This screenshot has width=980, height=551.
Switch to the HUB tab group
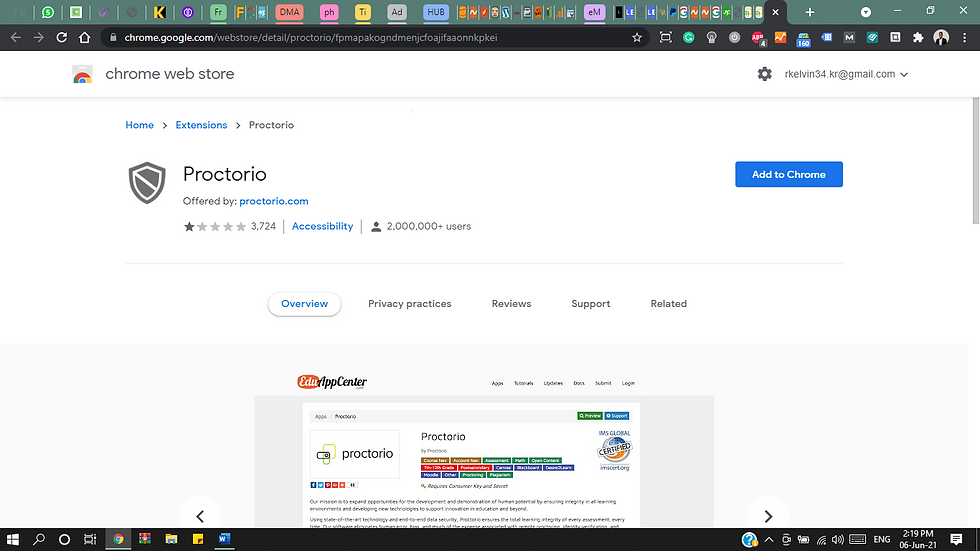click(436, 12)
